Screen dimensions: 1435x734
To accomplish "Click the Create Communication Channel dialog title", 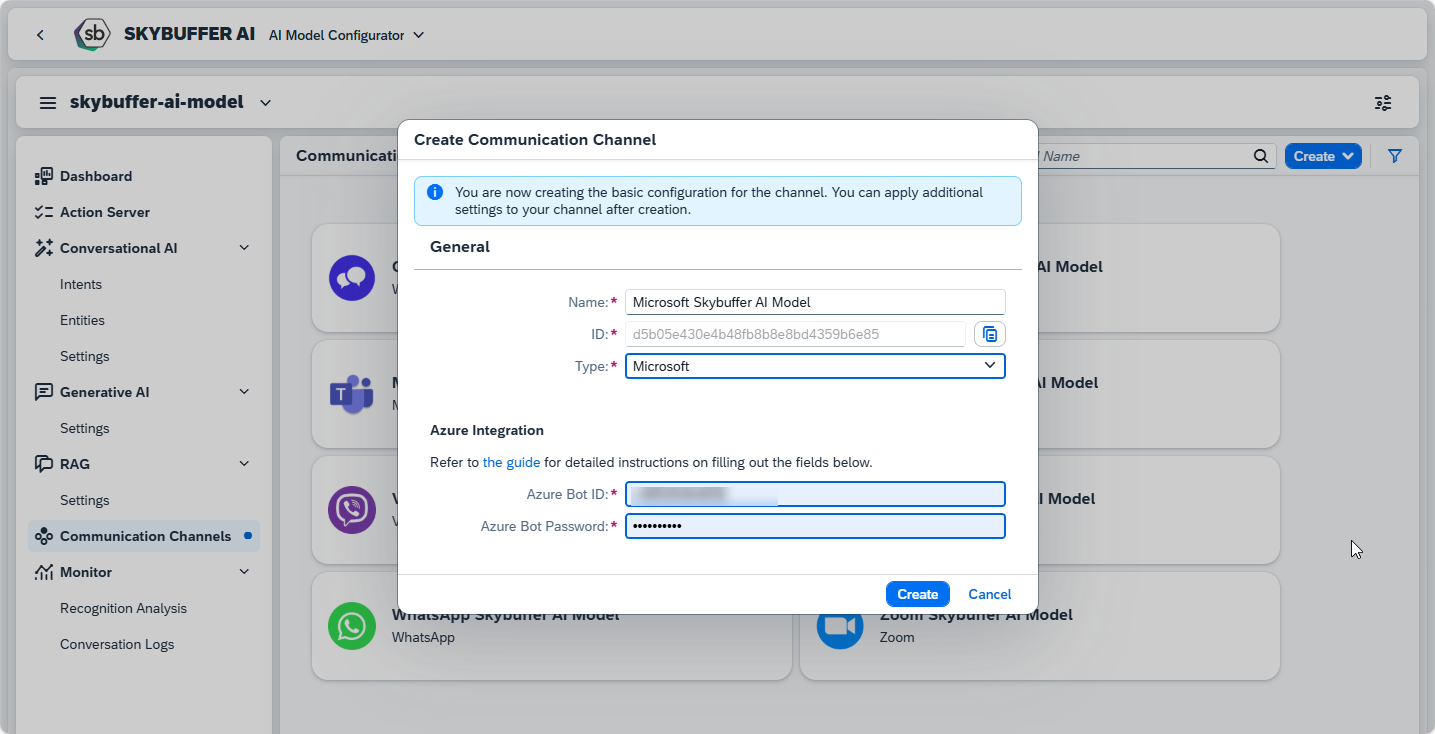I will pos(535,140).
